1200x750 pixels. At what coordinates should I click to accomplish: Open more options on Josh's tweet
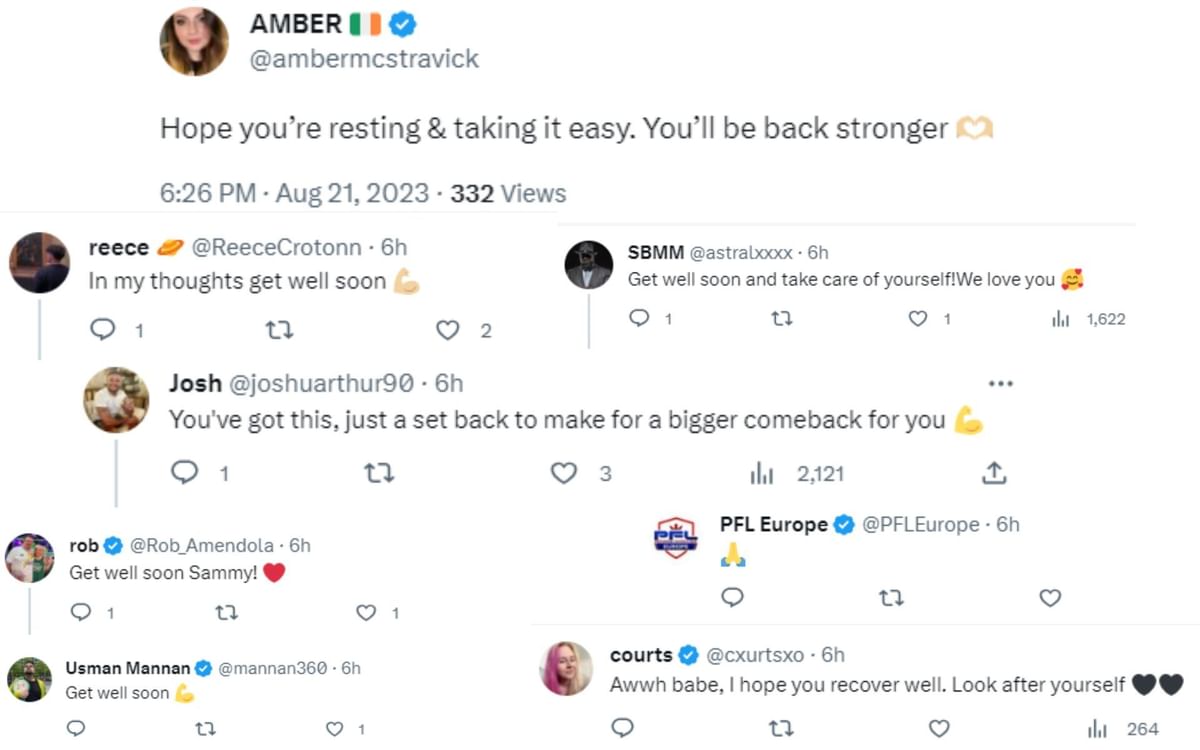pyautogui.click(x=1000, y=384)
